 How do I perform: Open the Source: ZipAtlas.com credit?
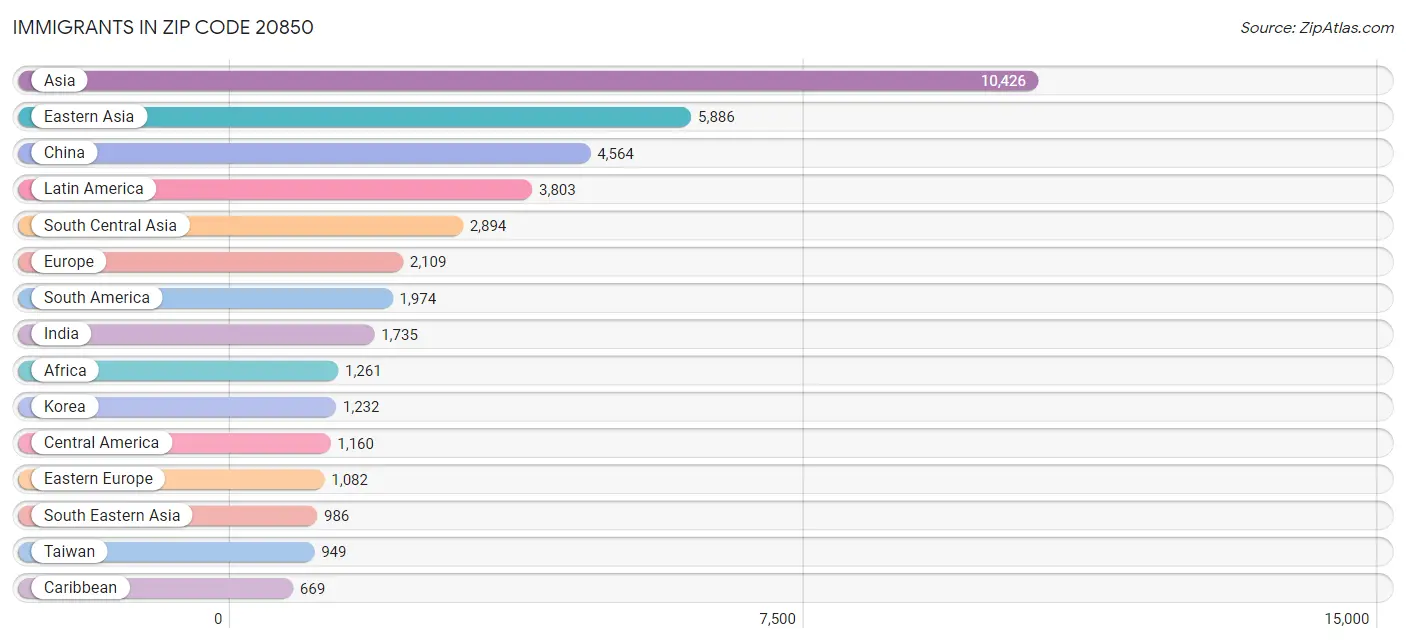(1317, 27)
